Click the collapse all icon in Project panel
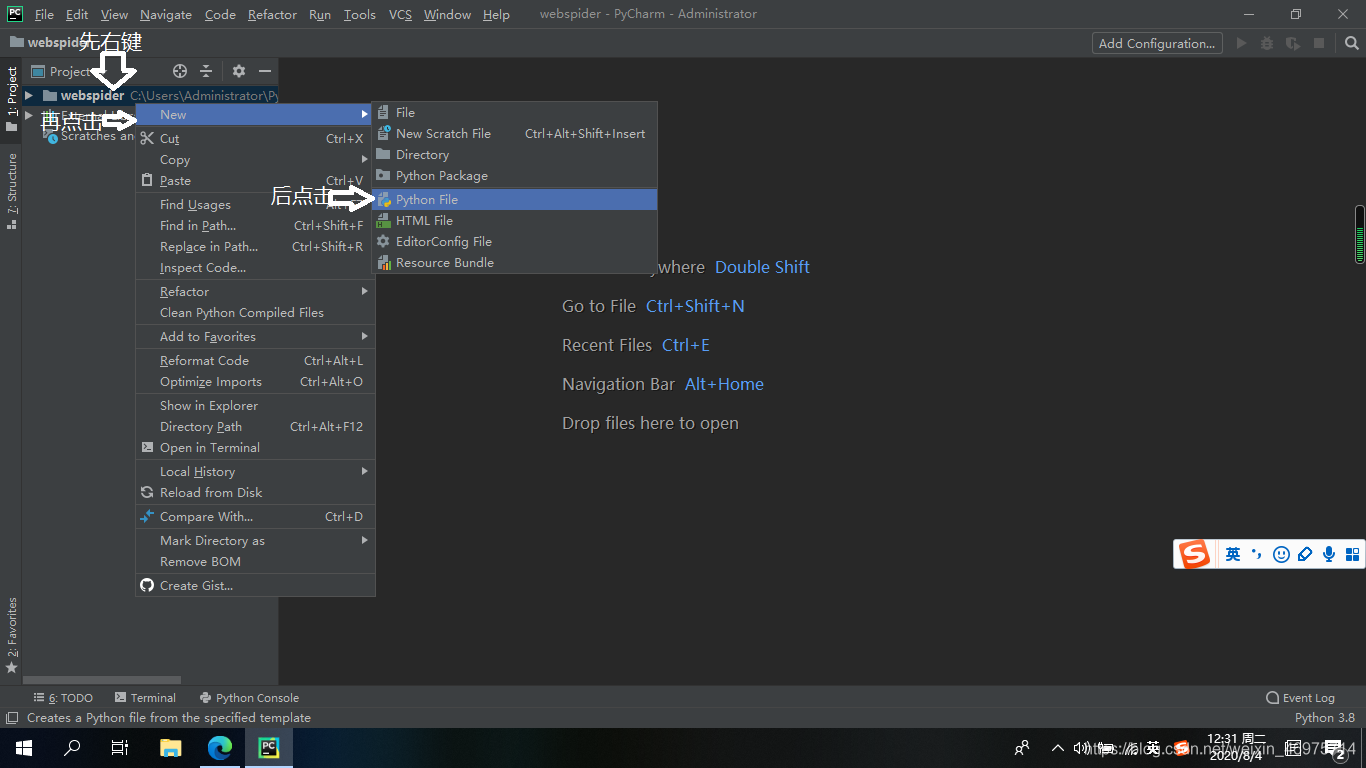 (206, 71)
